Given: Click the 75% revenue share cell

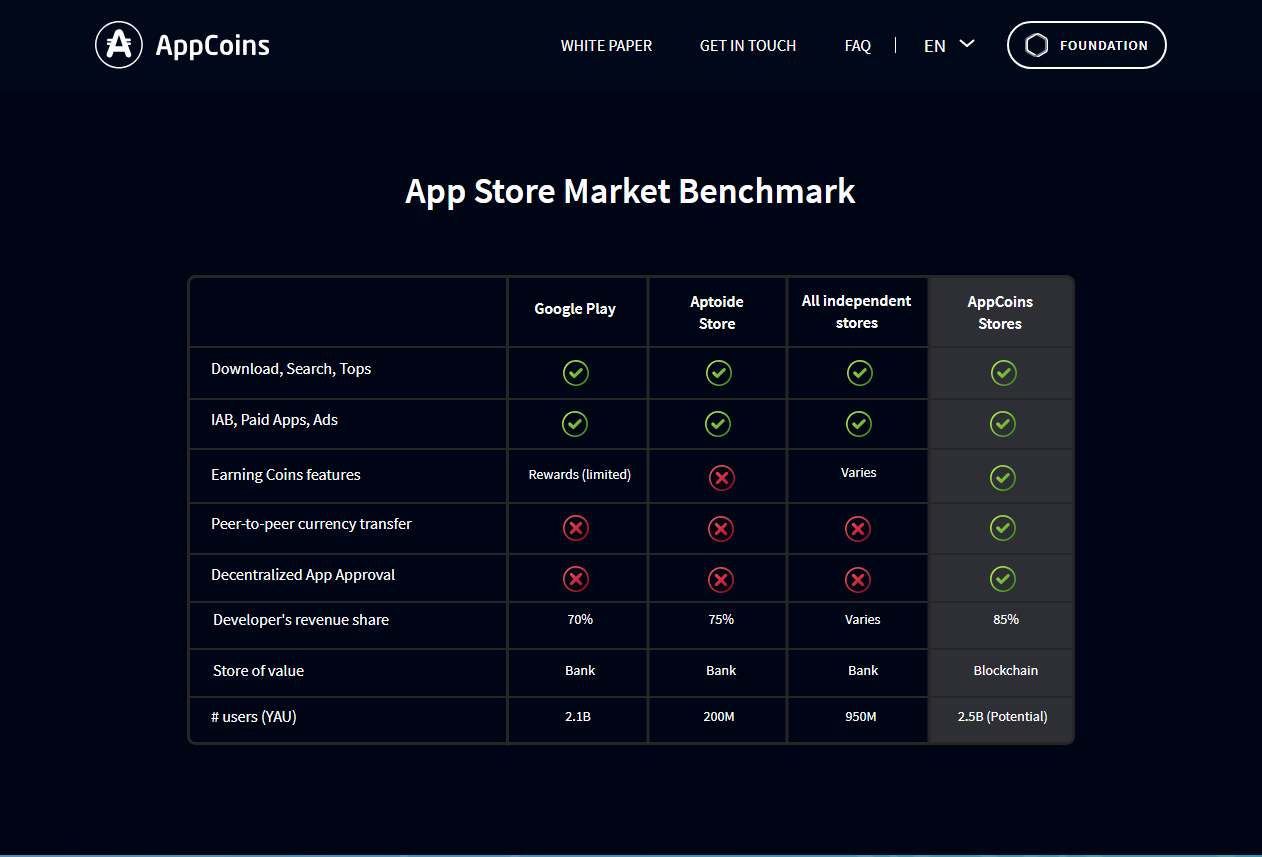Looking at the screenshot, I should pyautogui.click(x=721, y=620).
